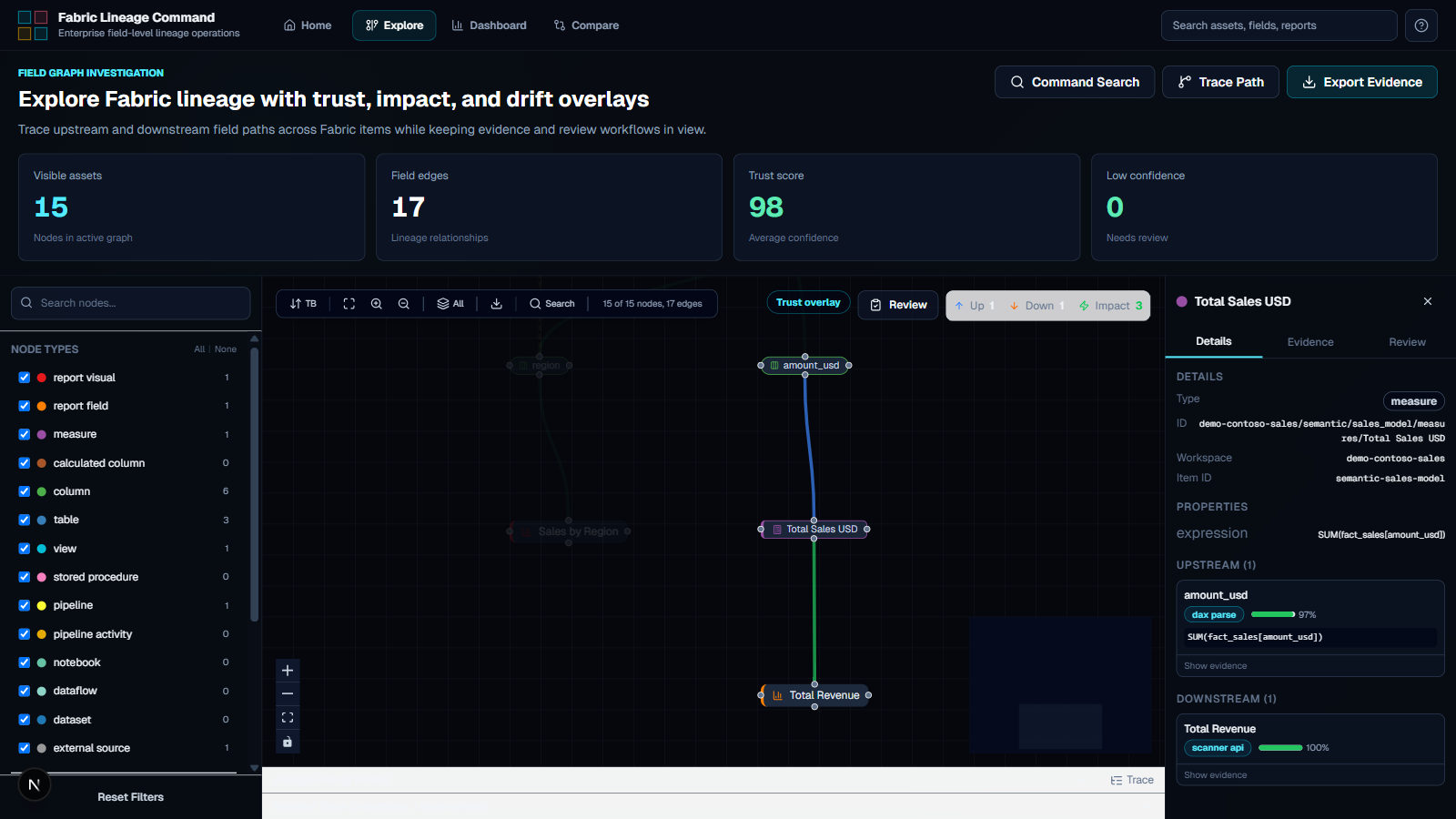Click canvas fit view control icon
The width and height of the screenshot is (1456, 819).
click(288, 718)
